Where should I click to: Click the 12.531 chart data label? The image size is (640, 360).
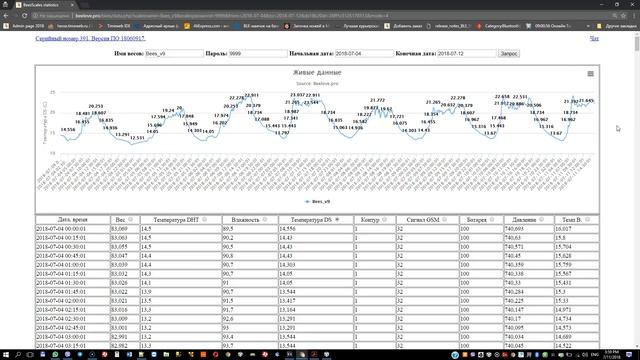tap(137, 138)
